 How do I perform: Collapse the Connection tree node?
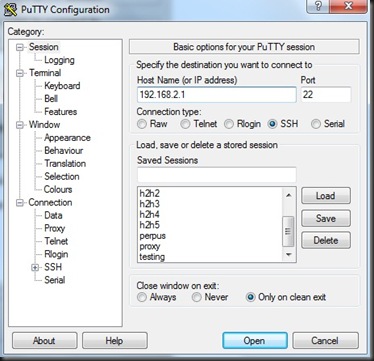coord(20,203)
